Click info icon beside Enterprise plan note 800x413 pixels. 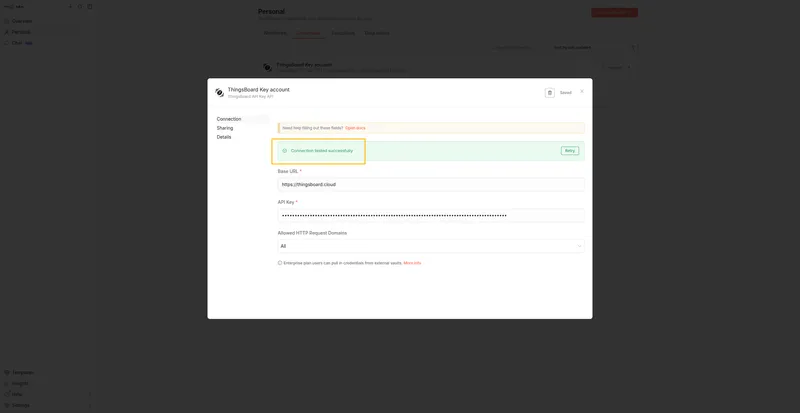click(280, 263)
